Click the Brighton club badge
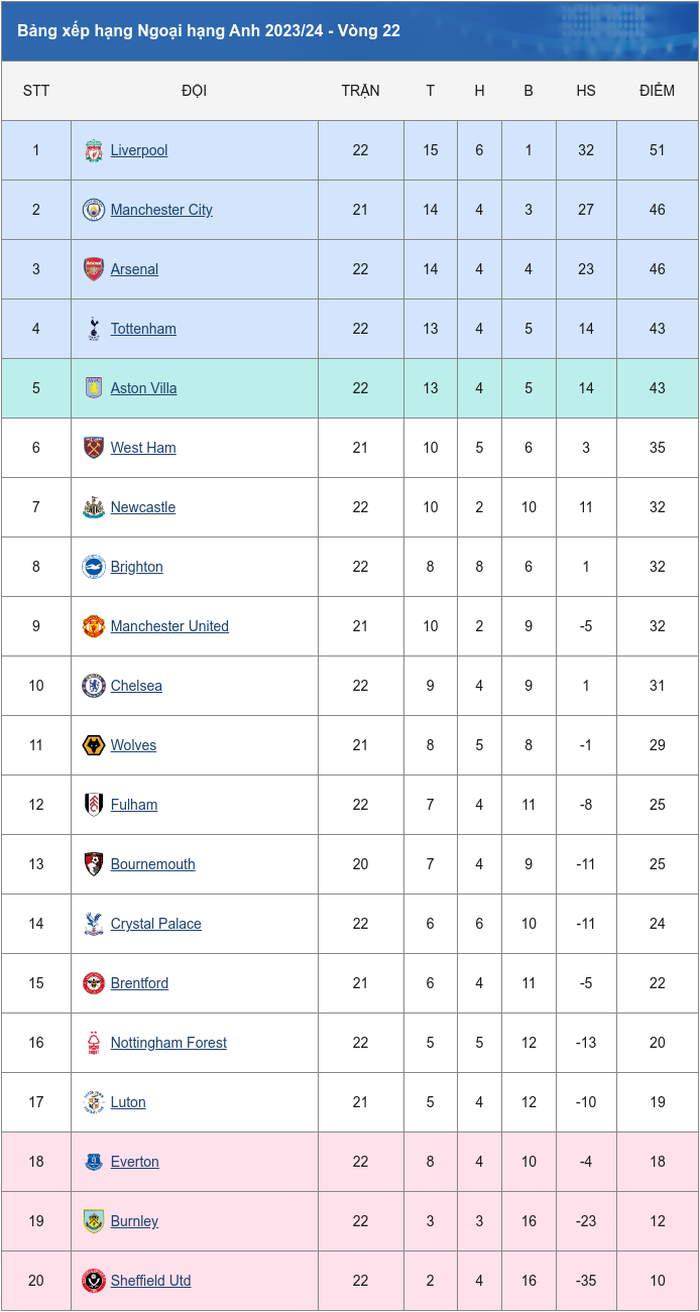 pos(93,567)
